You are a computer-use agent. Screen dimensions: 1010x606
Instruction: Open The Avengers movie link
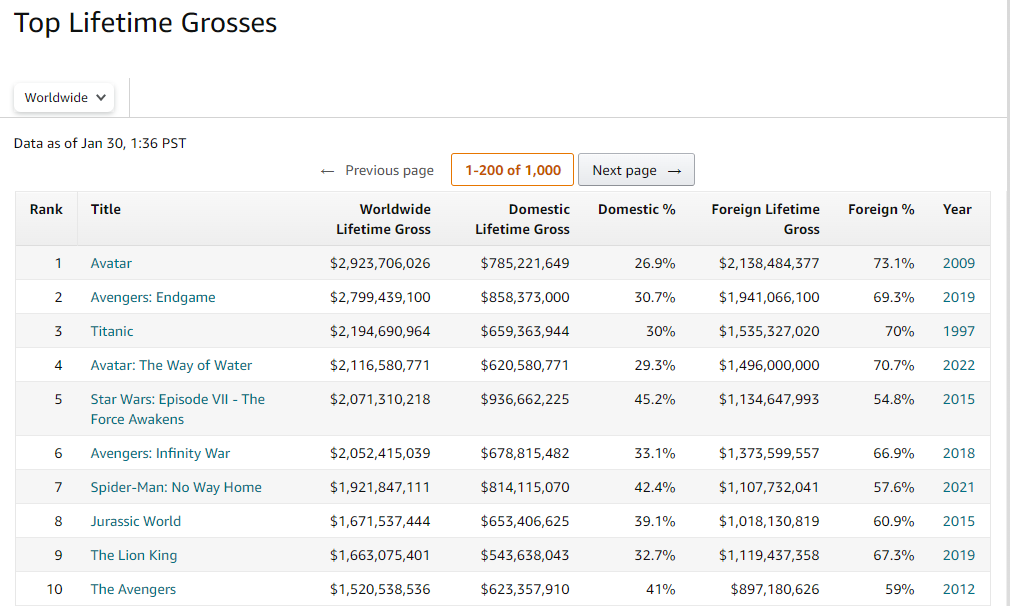tap(133, 590)
